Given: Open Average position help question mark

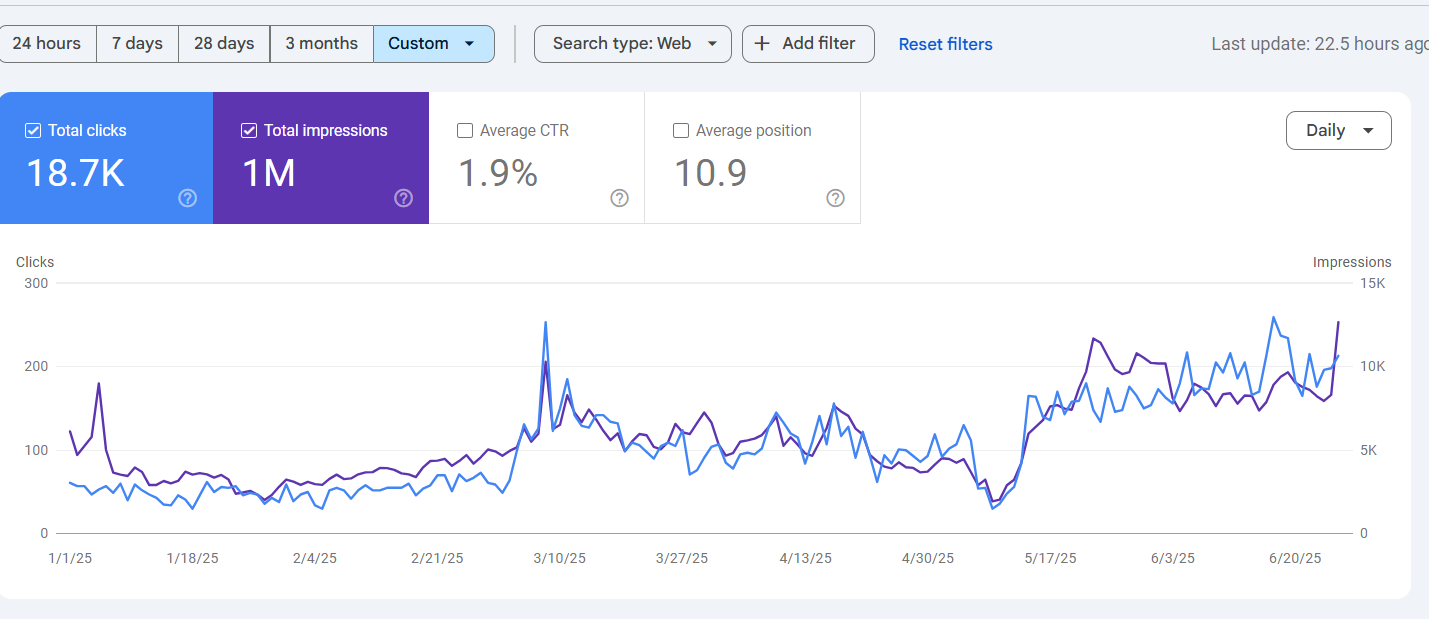Looking at the screenshot, I should 835,198.
